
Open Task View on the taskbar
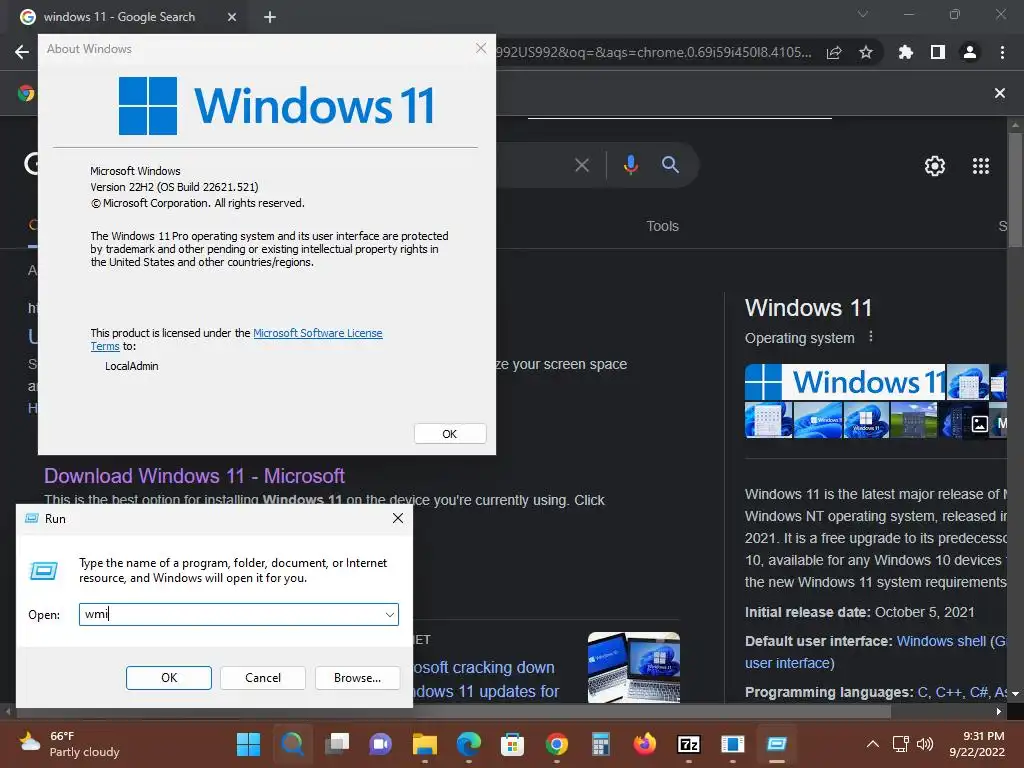337,744
